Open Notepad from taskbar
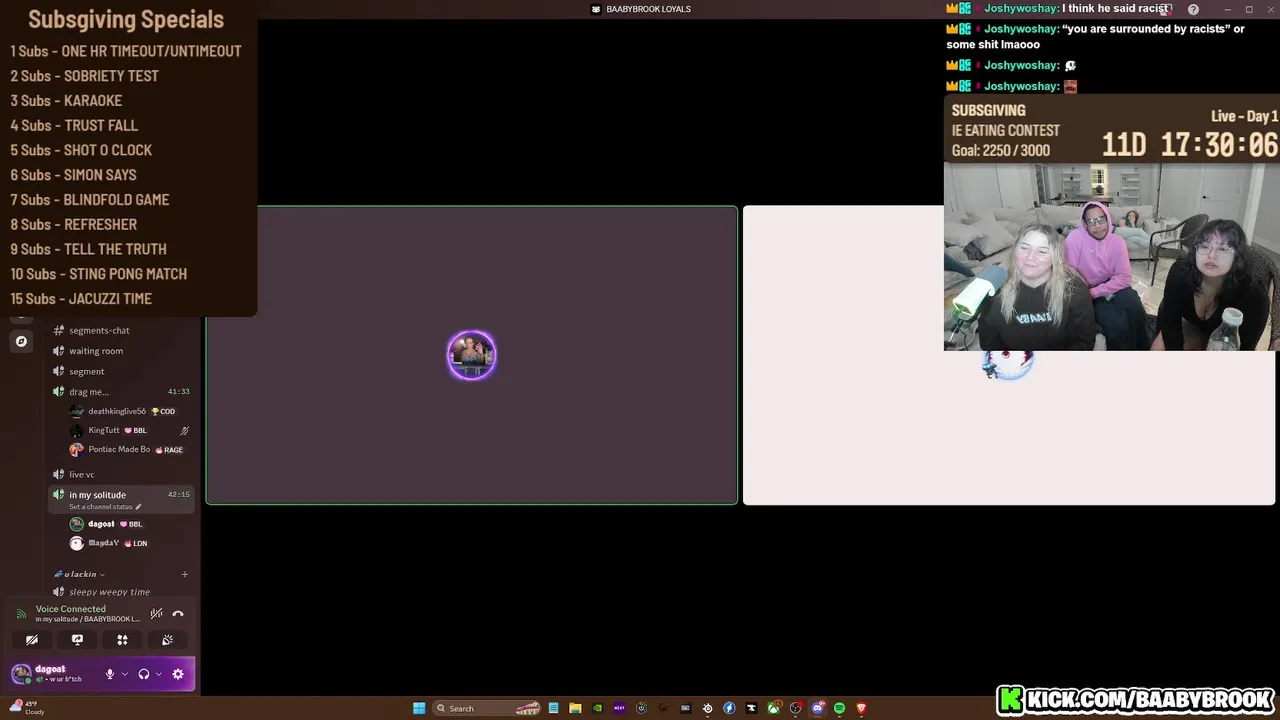The height and width of the screenshot is (720, 1280). [553, 708]
